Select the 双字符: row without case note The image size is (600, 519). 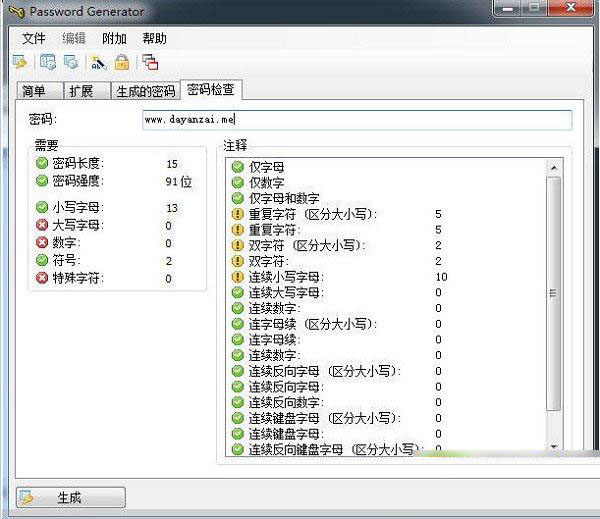[x=387, y=261]
